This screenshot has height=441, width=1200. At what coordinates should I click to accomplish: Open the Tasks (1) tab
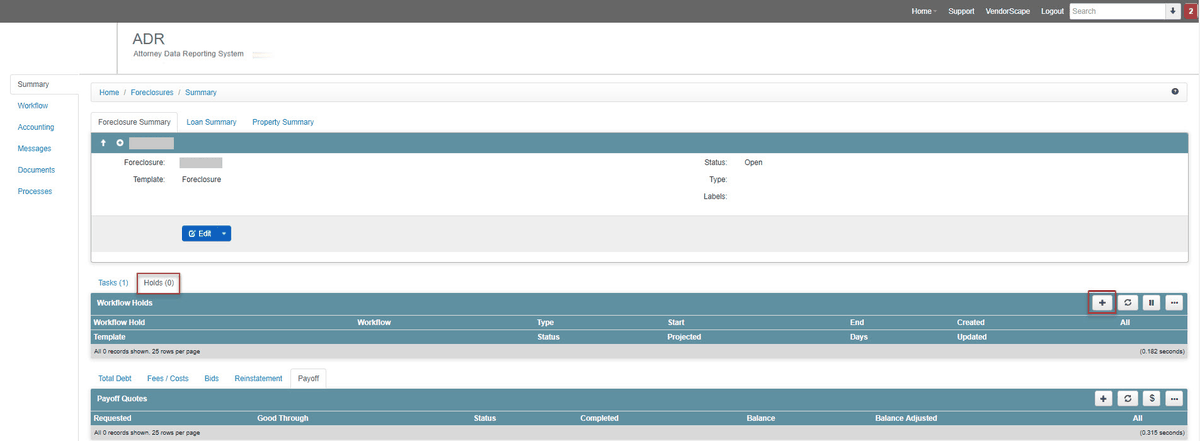[113, 283]
